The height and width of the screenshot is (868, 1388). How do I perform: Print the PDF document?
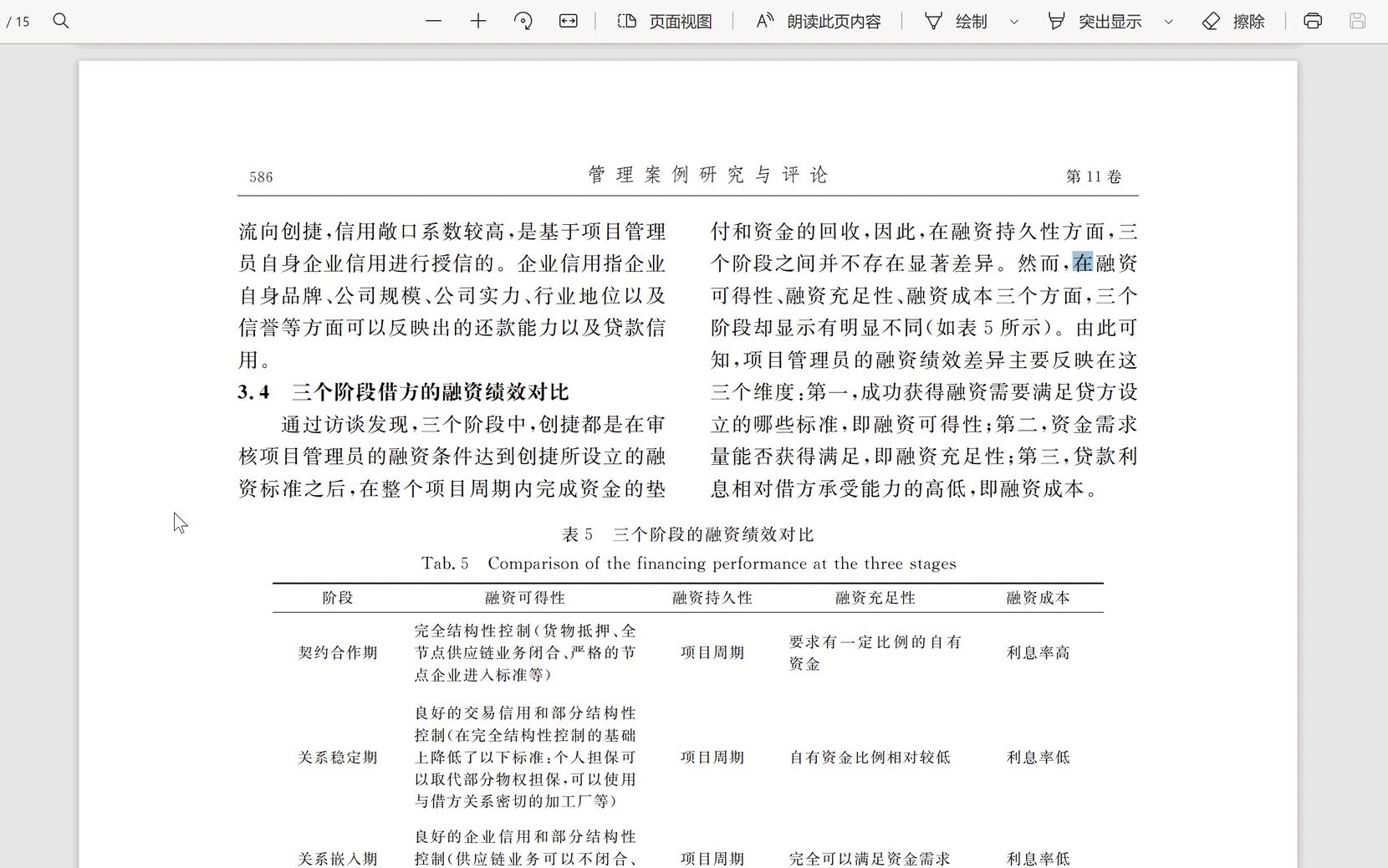coord(1312,22)
